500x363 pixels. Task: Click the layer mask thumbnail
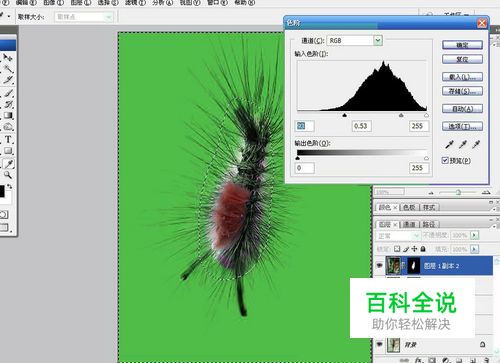(414, 266)
